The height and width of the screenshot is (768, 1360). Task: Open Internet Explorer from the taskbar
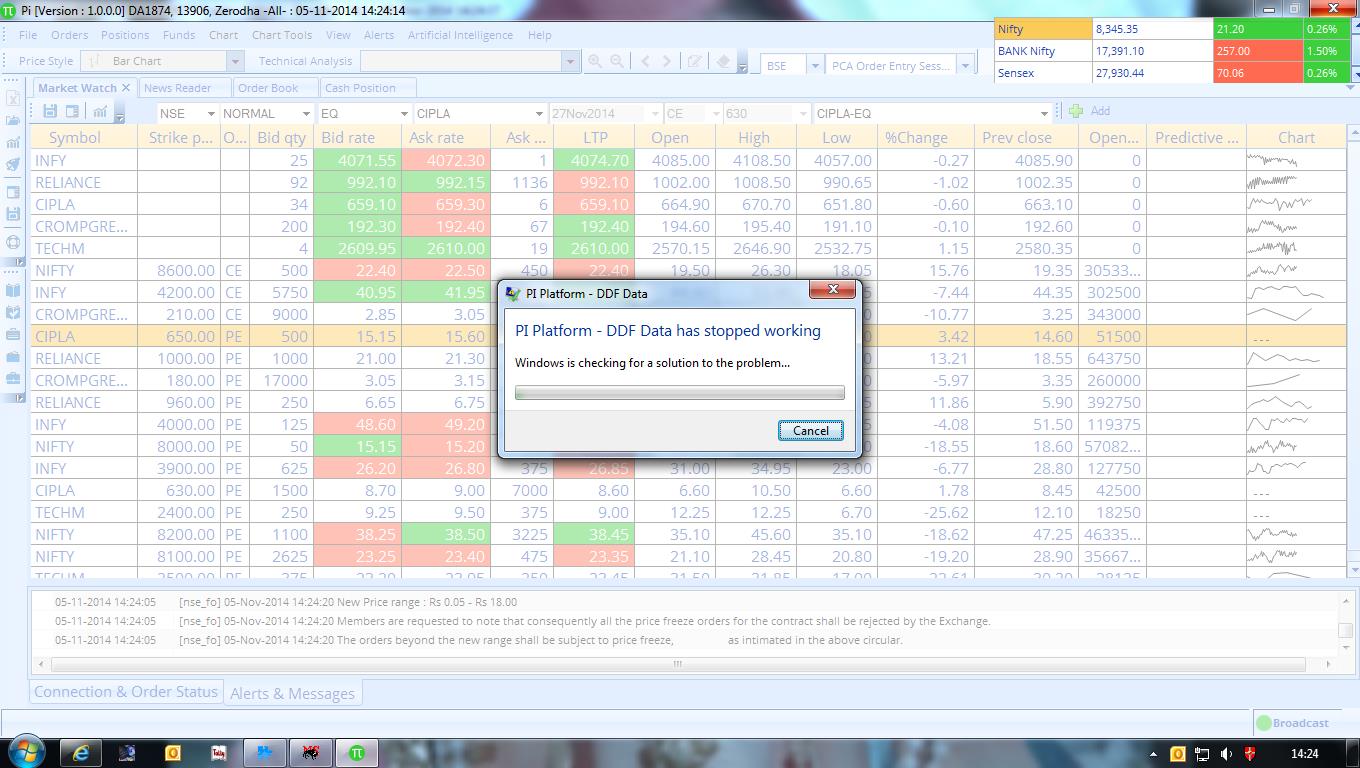(81, 753)
